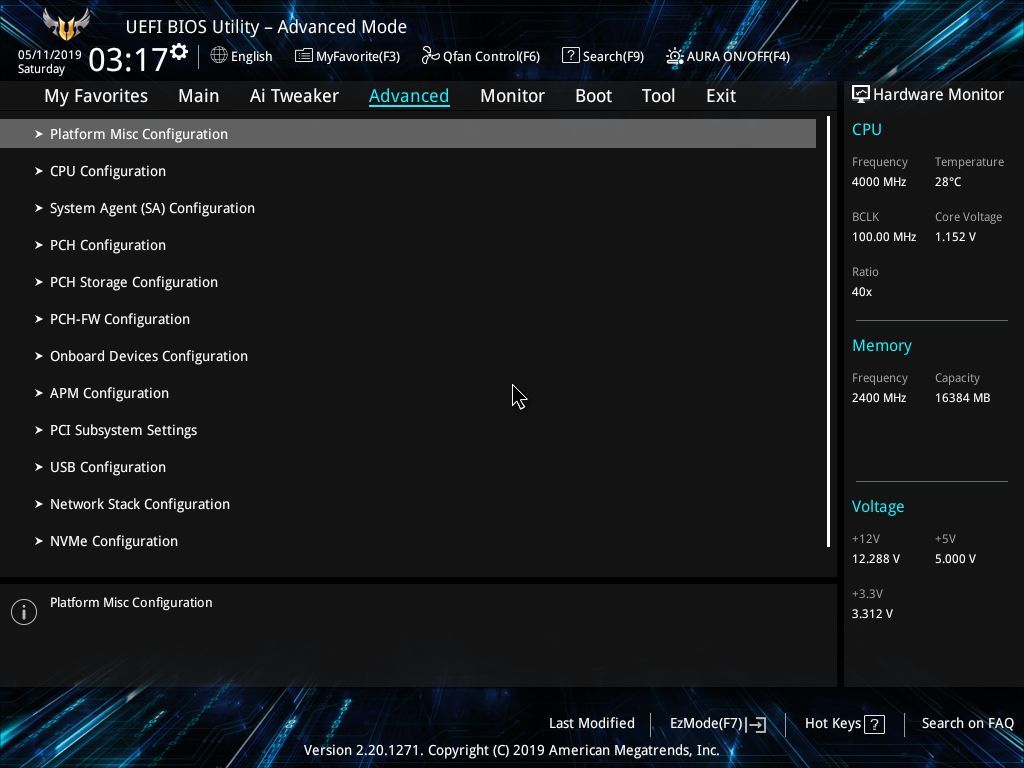Click the gear icon beside the clock

[179, 52]
